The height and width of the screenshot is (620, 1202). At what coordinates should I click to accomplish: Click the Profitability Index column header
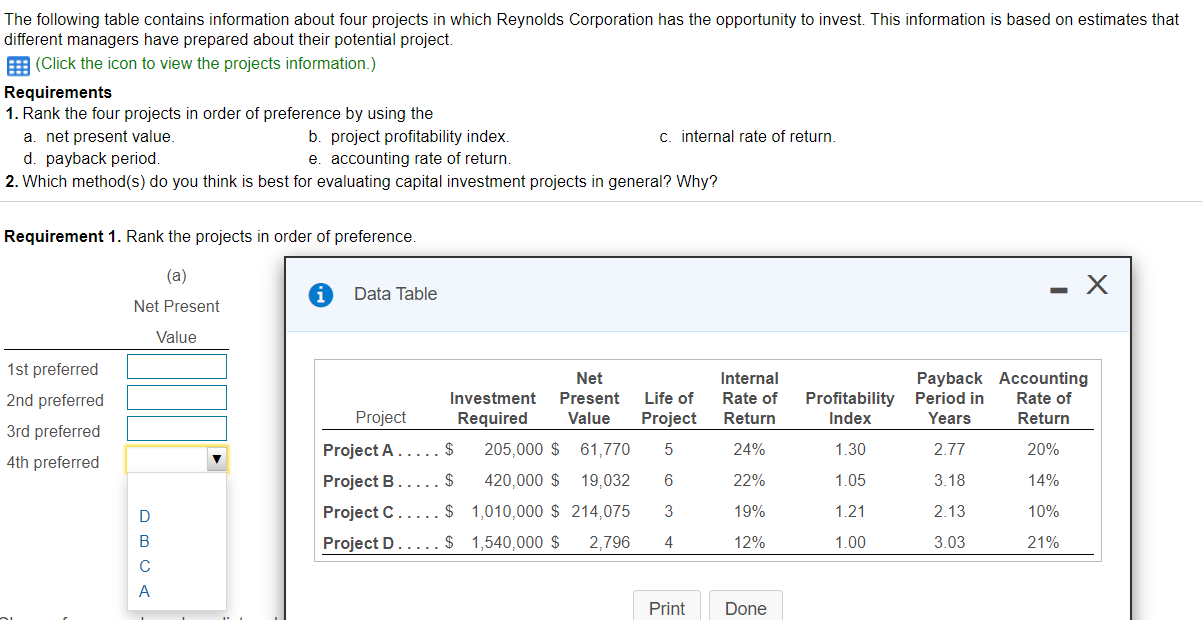[850, 408]
